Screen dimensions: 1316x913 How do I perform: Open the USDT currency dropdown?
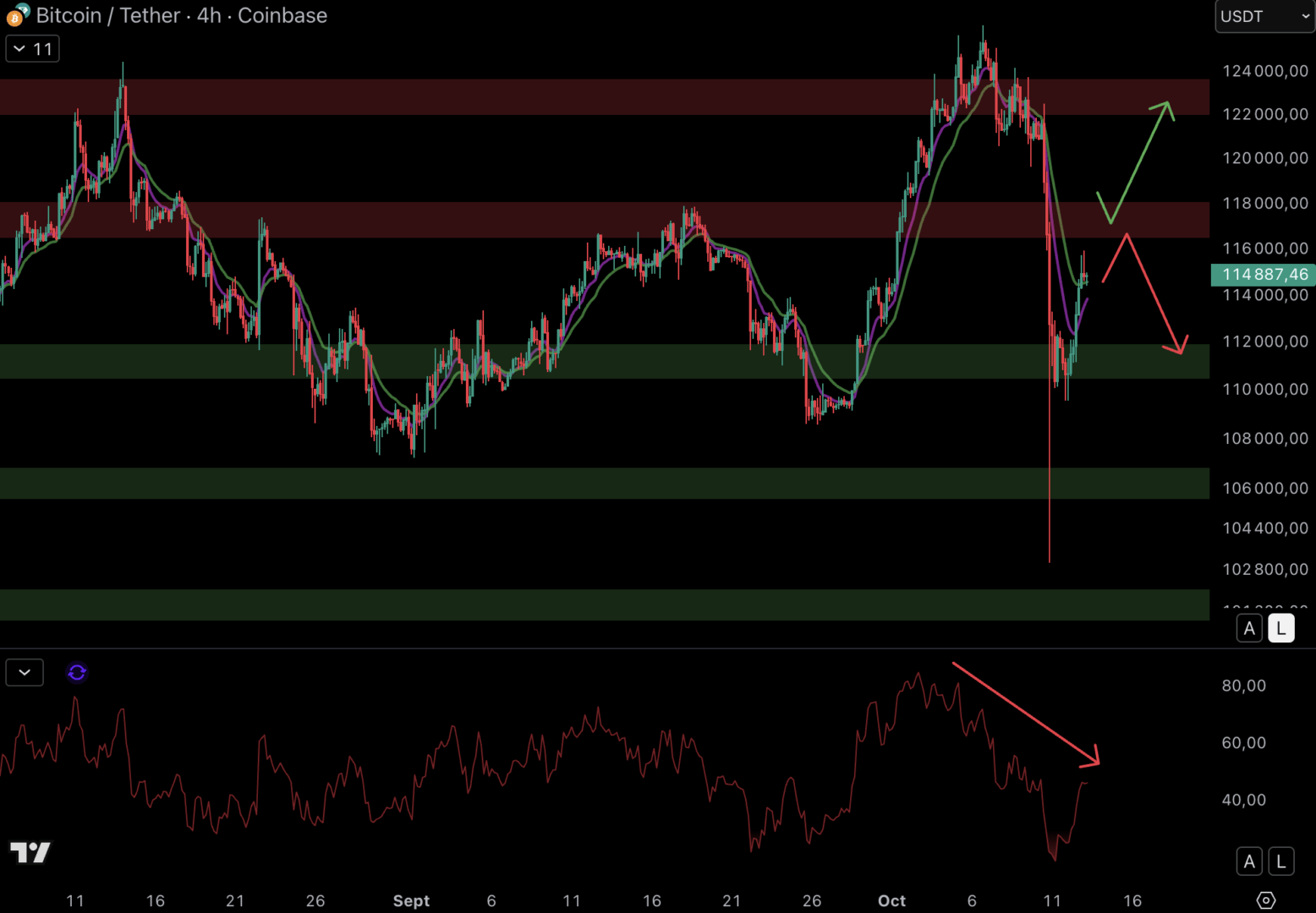coord(1264,16)
